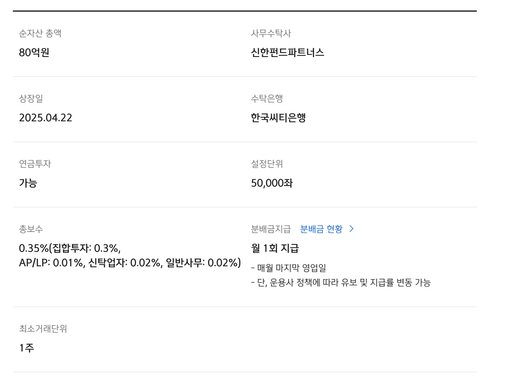The width and height of the screenshot is (514, 380).
Task: Select the 사무수탁사 label
Action: [271, 33]
